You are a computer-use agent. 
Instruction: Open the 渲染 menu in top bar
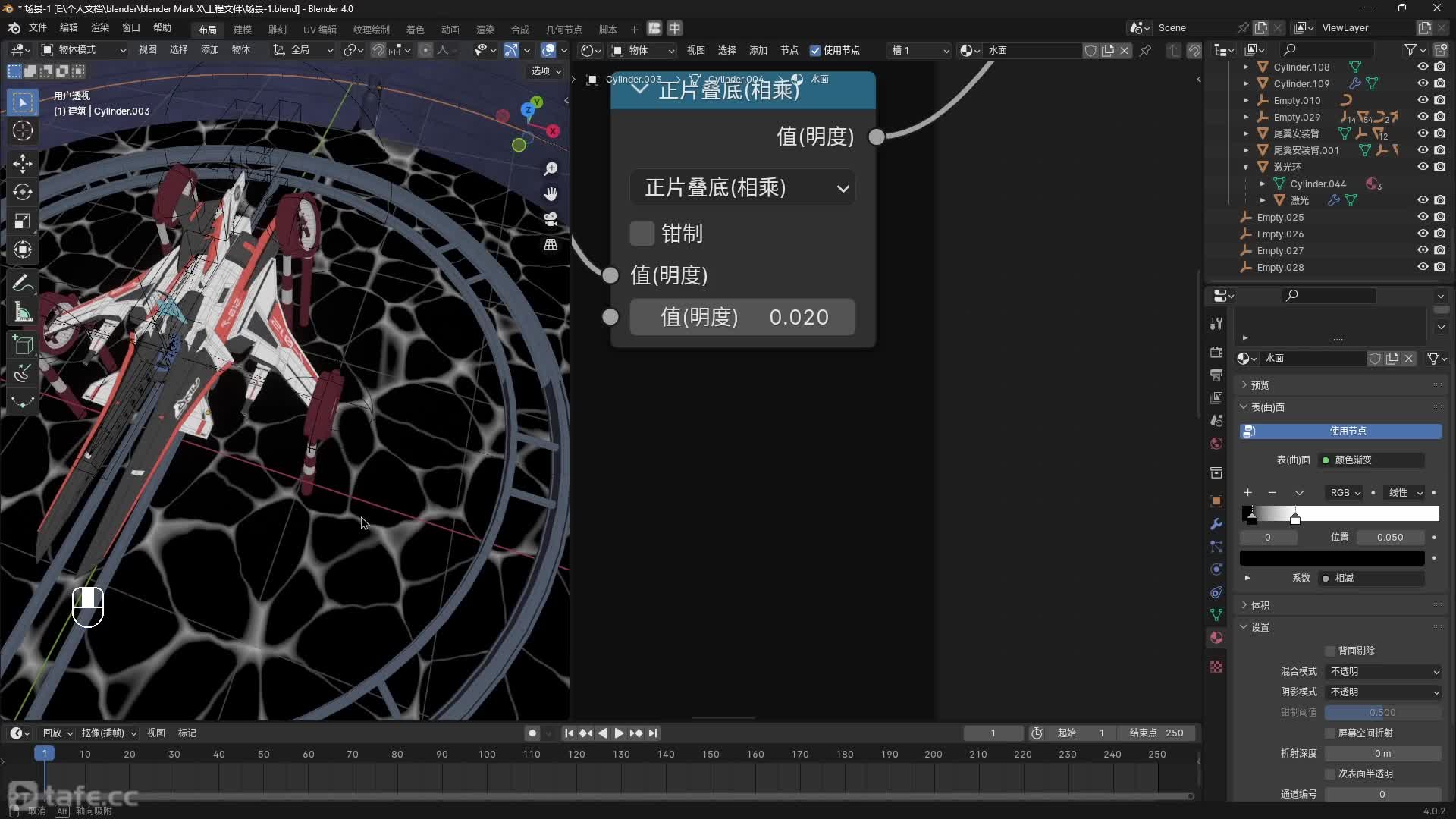[100, 27]
